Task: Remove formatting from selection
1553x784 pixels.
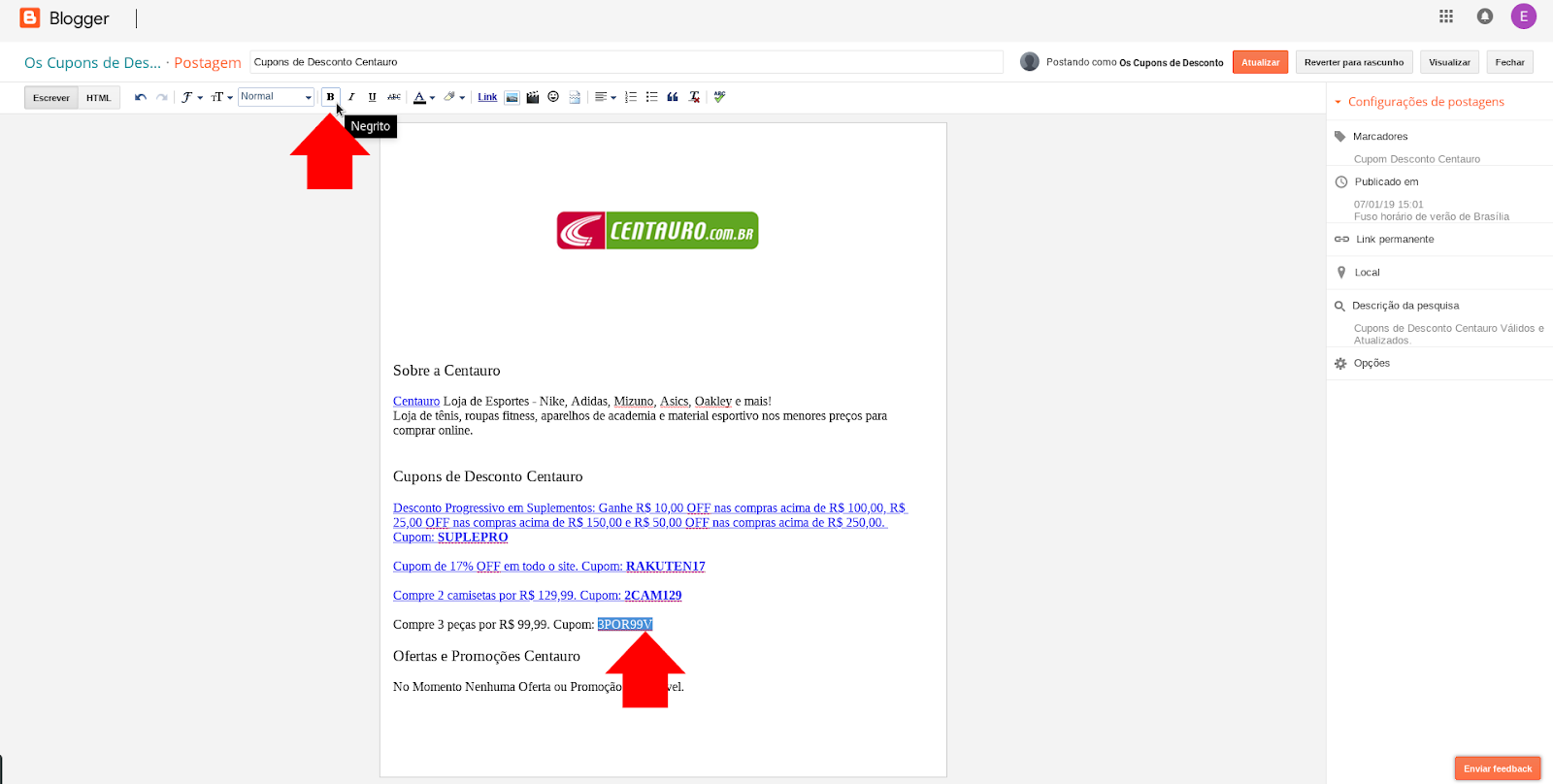Action: pos(694,97)
